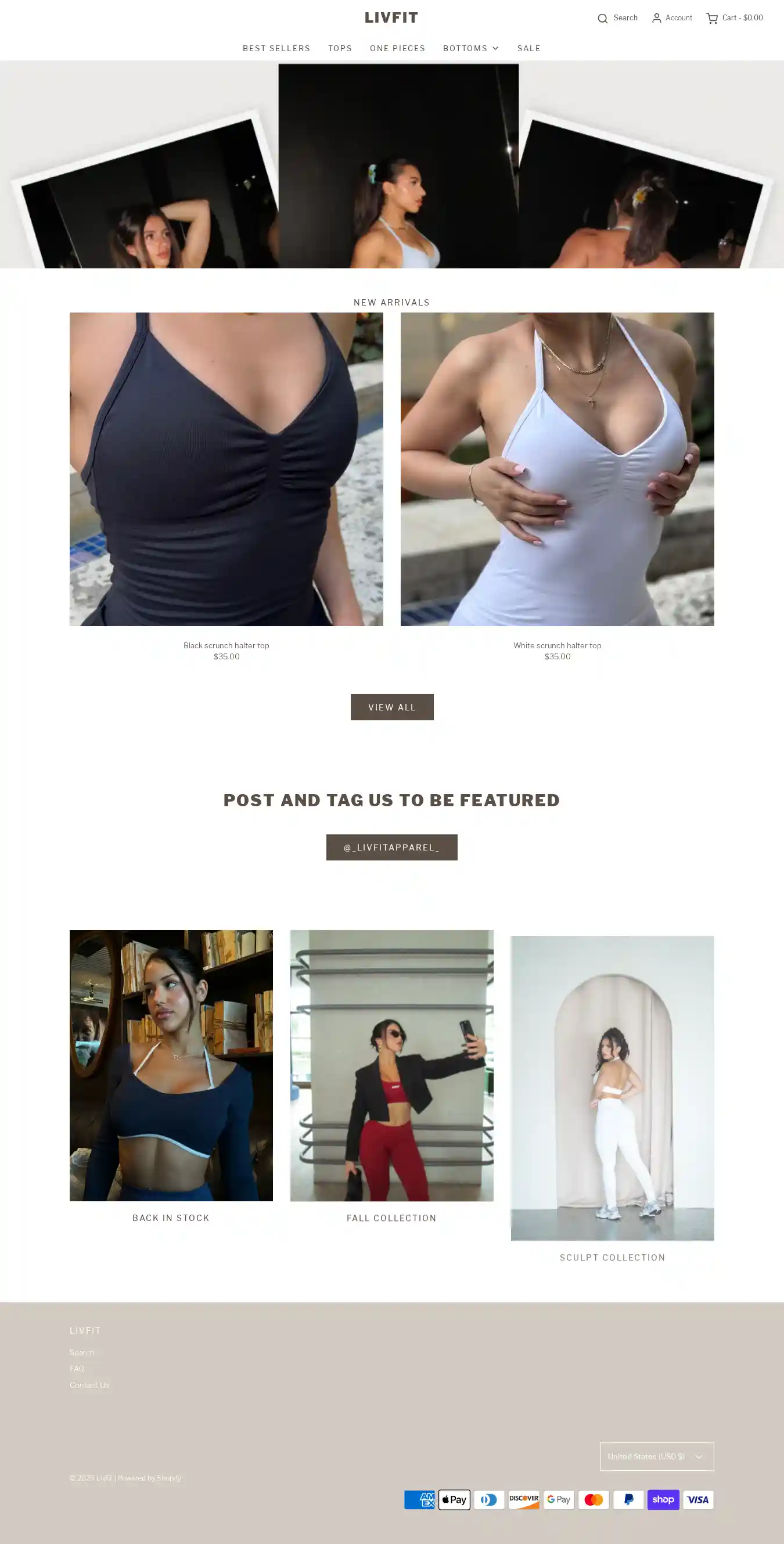
Task: Open the Sculpt Collection image
Action: (612, 1088)
